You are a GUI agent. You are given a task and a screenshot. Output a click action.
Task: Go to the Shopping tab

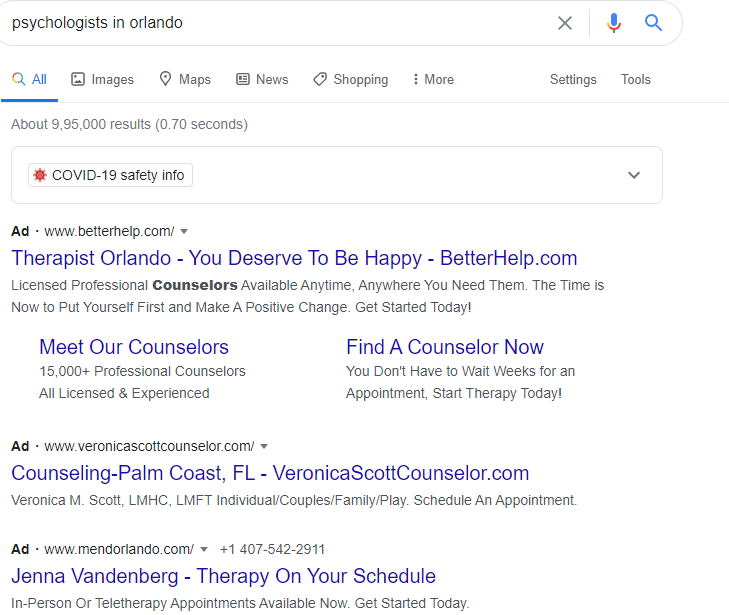[351, 79]
